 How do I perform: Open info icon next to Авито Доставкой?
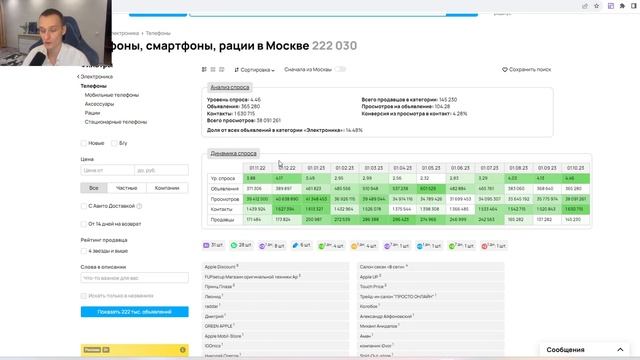[139, 206]
